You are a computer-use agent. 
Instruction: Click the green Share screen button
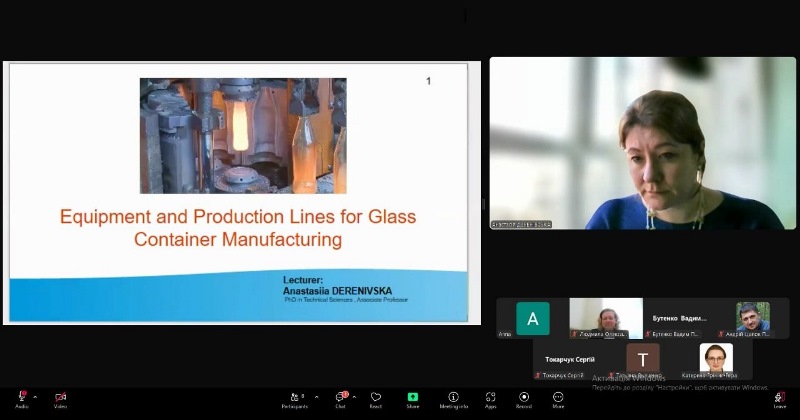coord(413,400)
